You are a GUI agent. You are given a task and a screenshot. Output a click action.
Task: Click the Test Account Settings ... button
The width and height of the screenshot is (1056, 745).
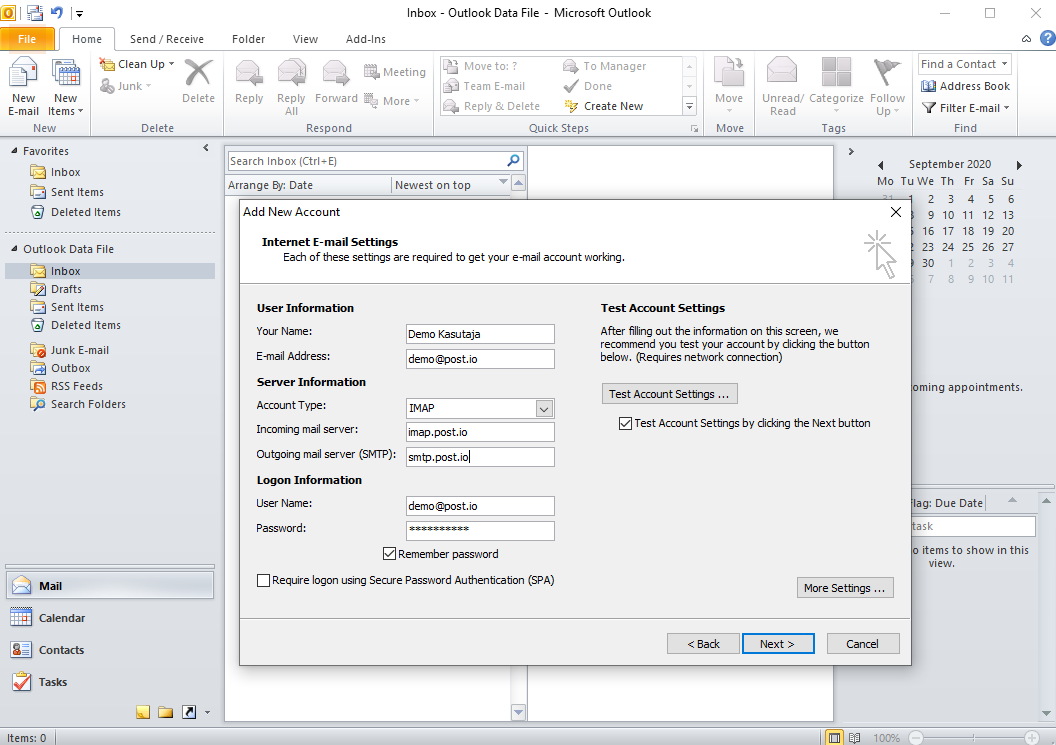[x=669, y=393]
